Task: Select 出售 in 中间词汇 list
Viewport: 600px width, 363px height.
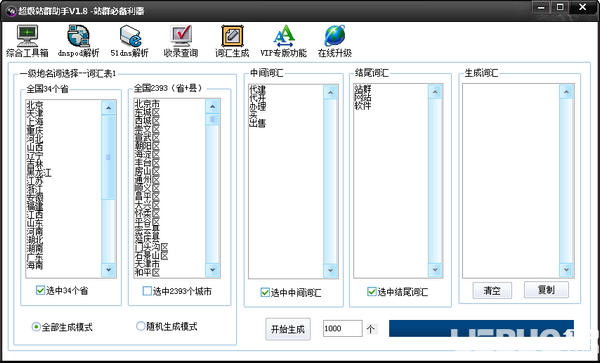Action: [258, 123]
